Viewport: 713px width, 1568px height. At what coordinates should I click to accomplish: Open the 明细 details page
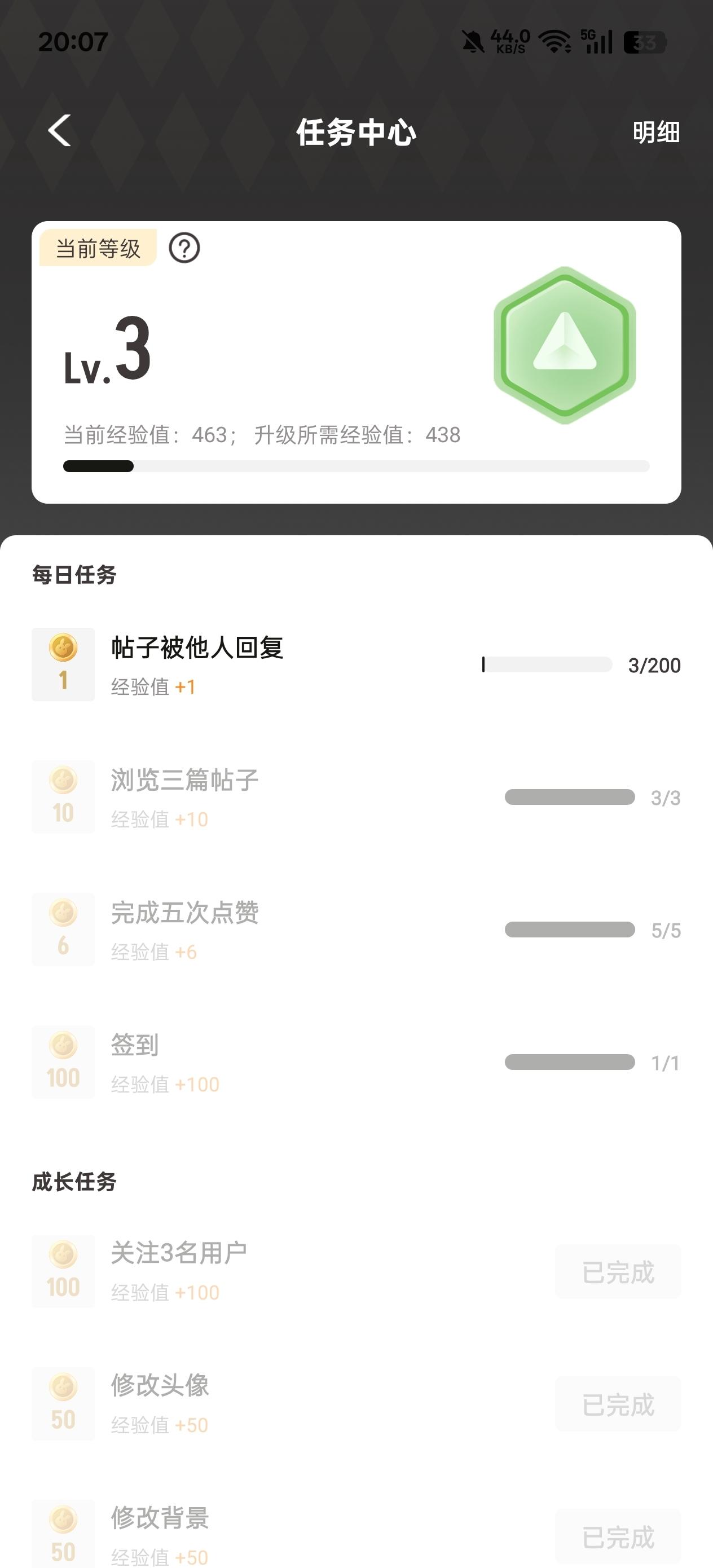coord(656,132)
